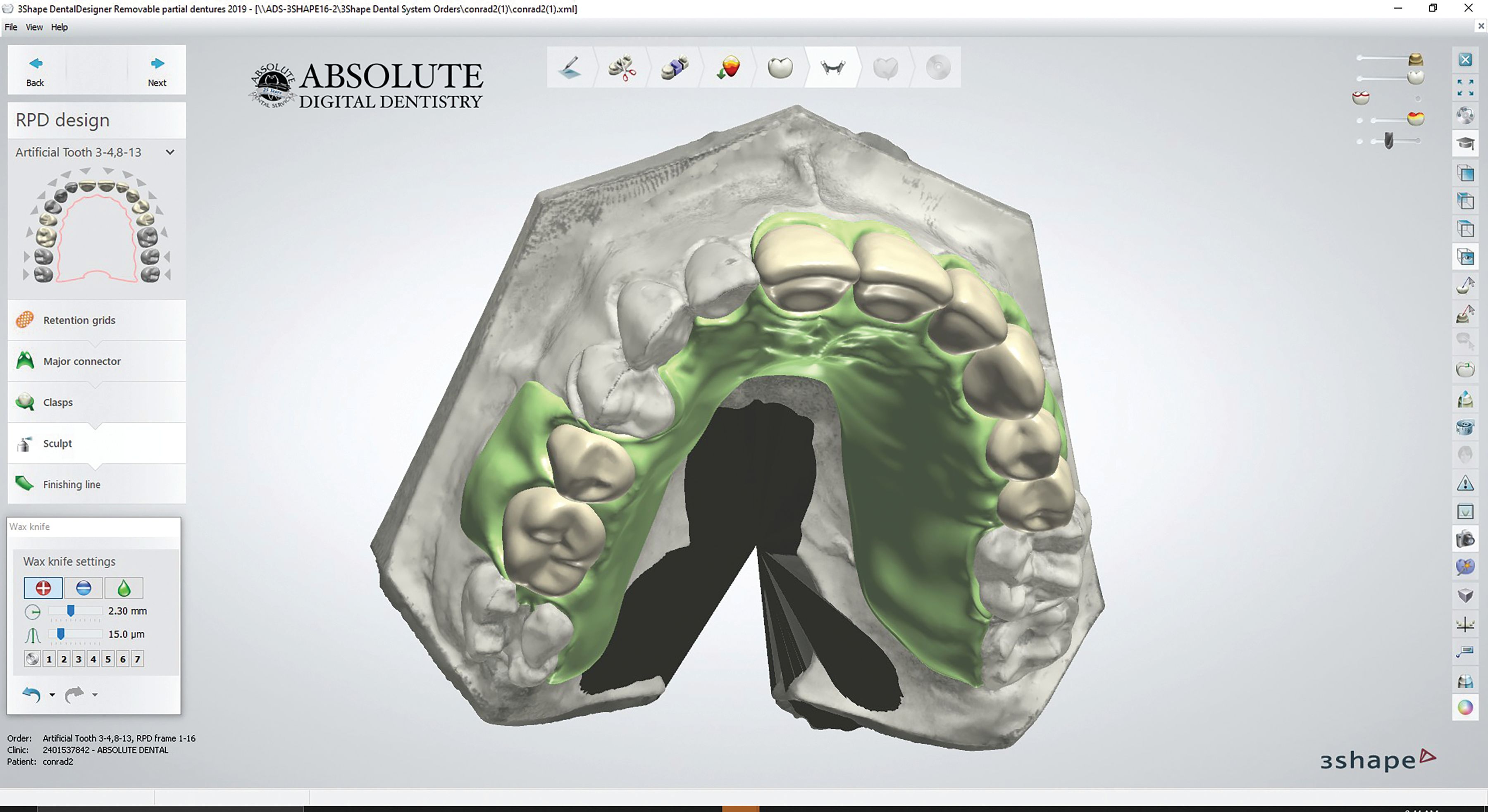The width and height of the screenshot is (1488, 812).
Task: Click the wax knife radius slider handle
Action: click(70, 610)
